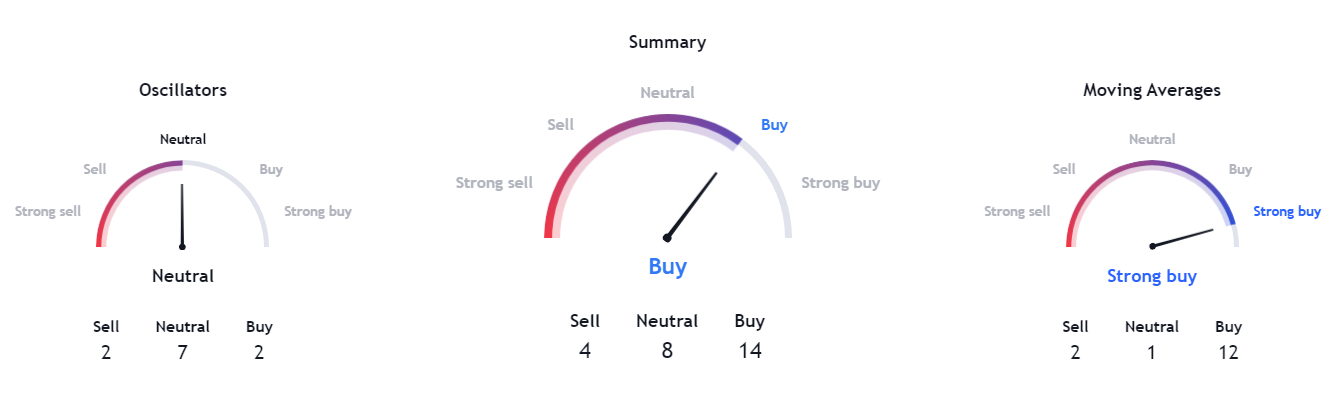
Task: Click the highlighted Buy label on Summary arc
Action: (774, 125)
